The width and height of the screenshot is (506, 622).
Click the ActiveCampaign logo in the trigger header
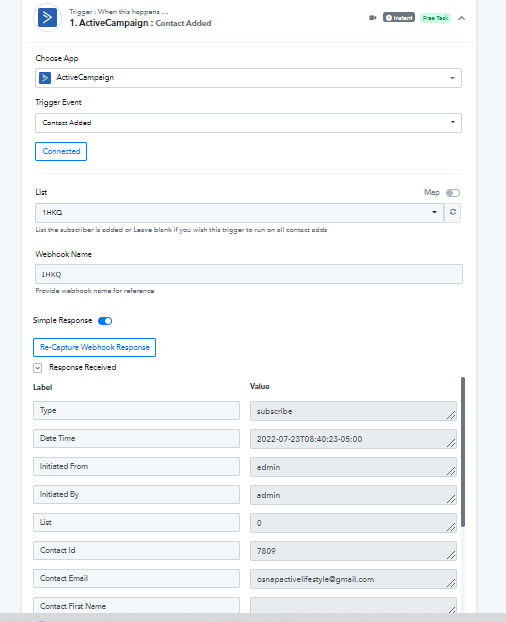[x=47, y=17]
